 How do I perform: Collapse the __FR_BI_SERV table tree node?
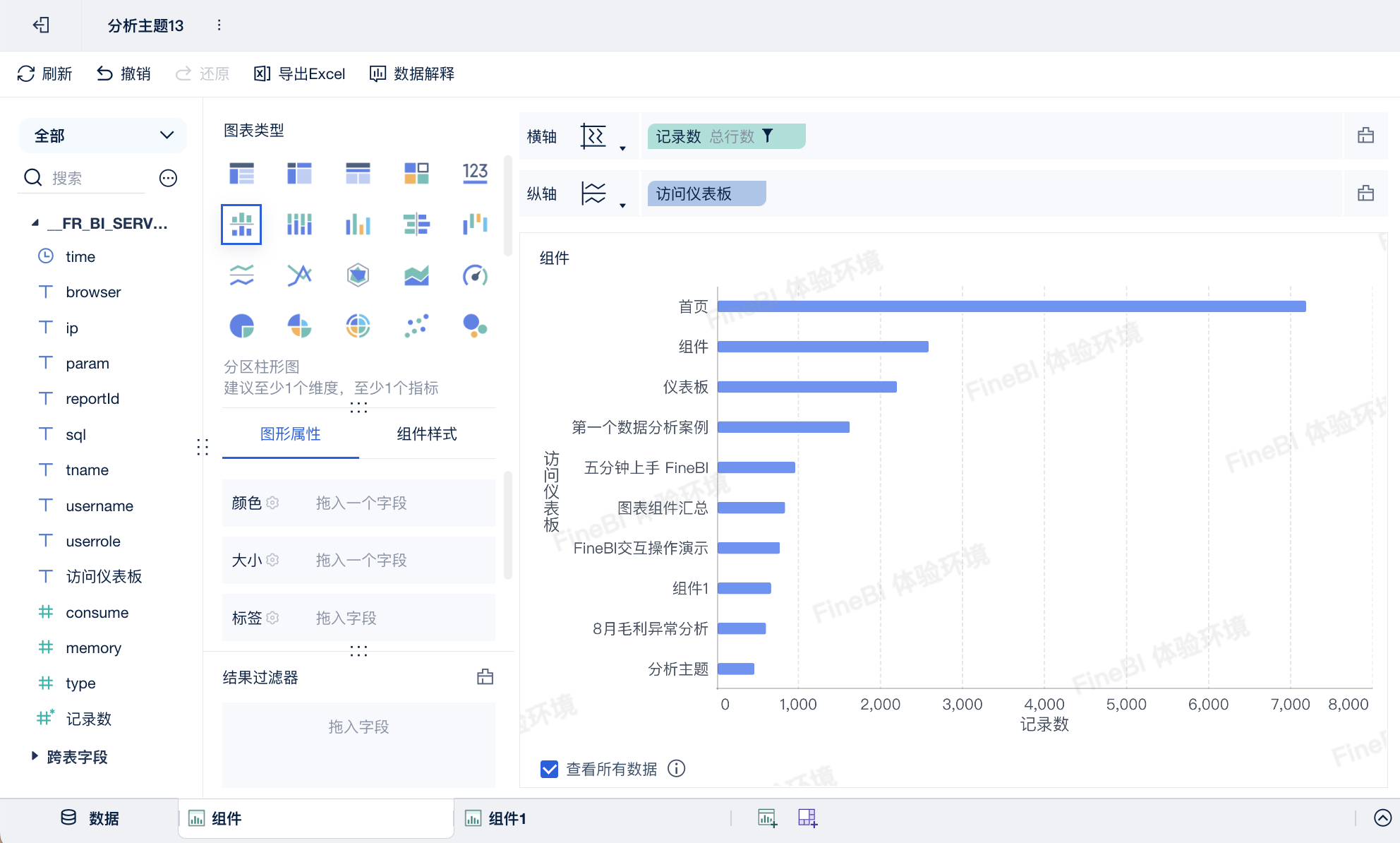point(35,223)
